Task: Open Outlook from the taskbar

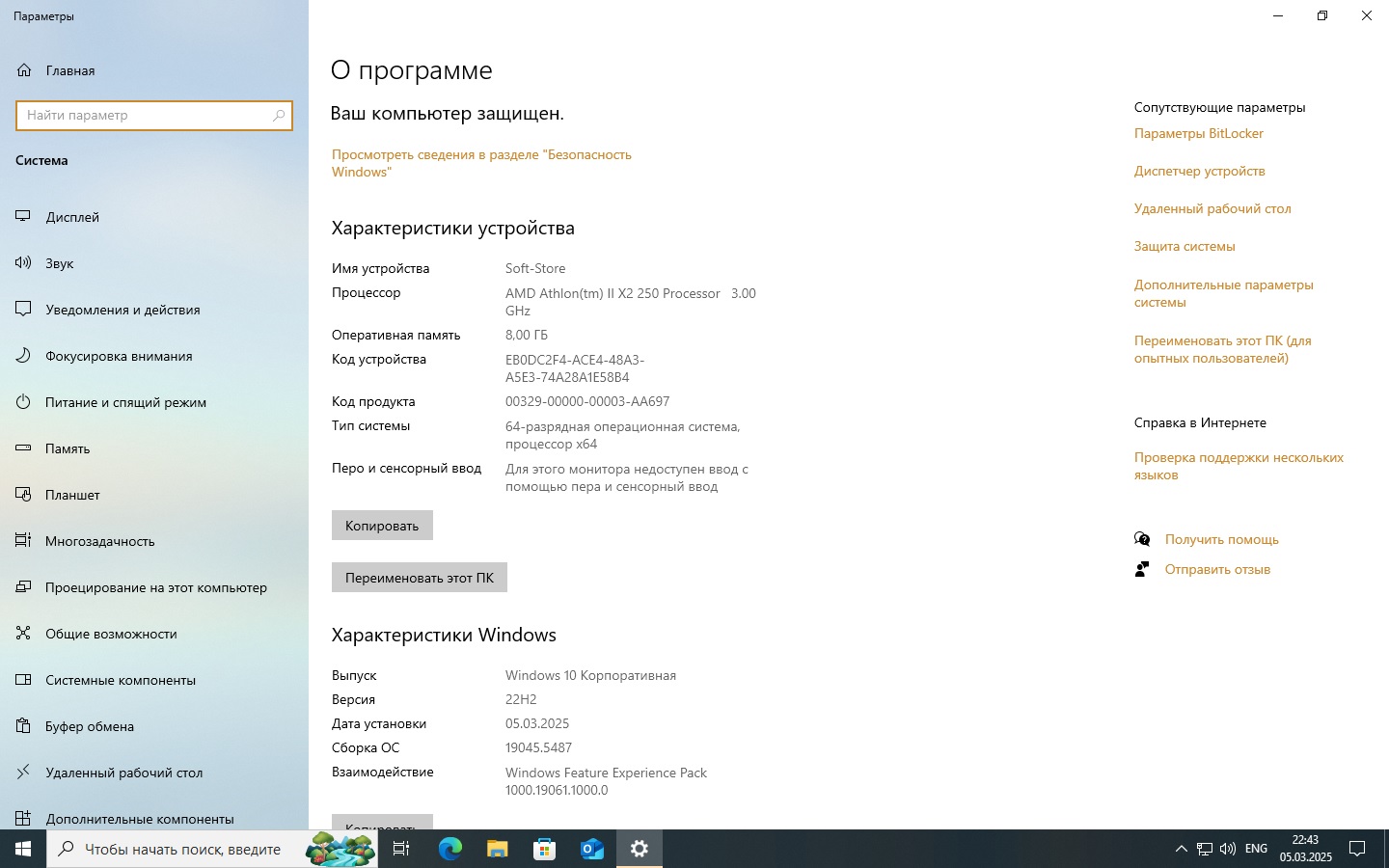Action: point(591,849)
